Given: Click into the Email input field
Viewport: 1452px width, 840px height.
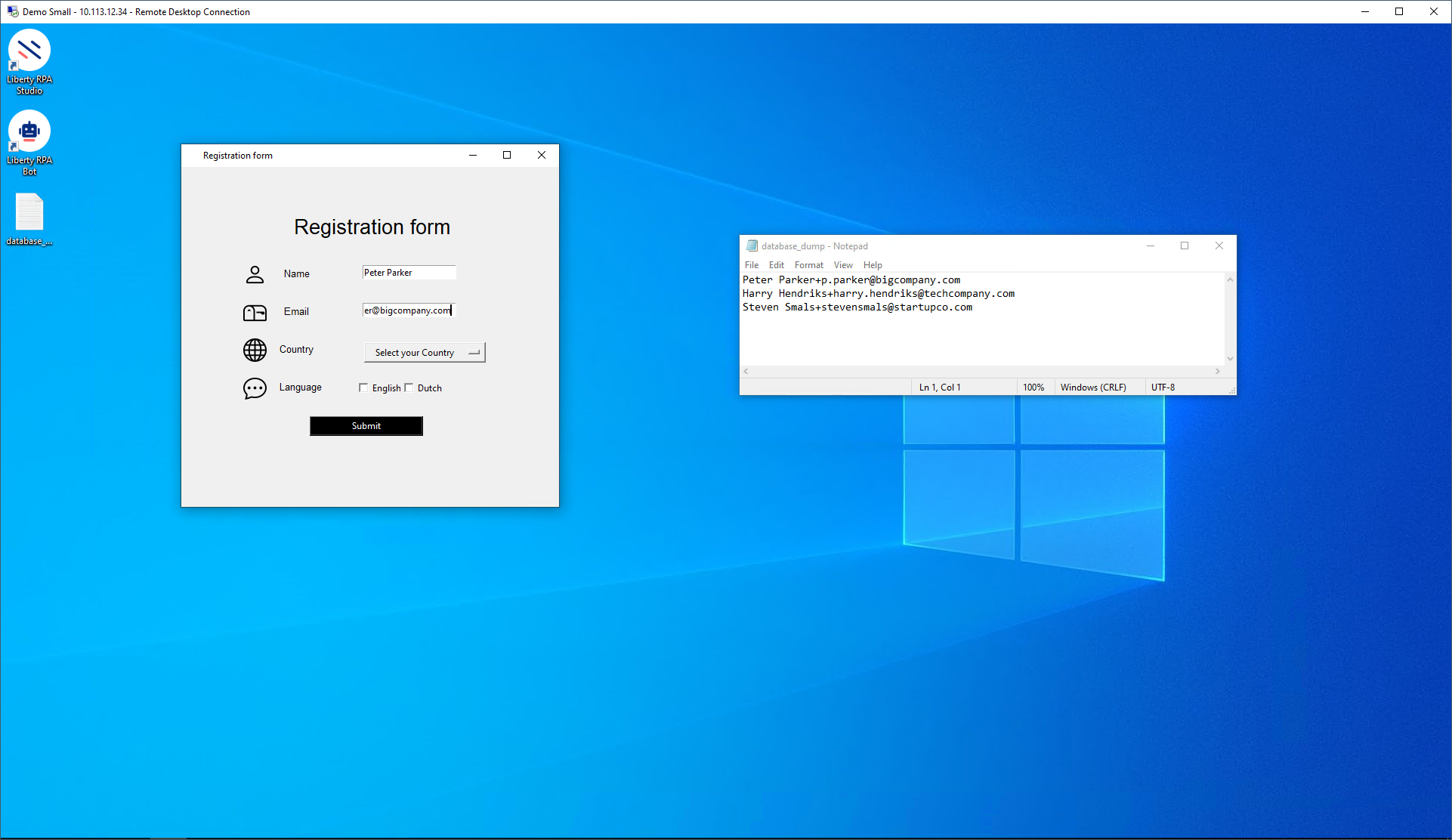Looking at the screenshot, I should (x=409, y=310).
